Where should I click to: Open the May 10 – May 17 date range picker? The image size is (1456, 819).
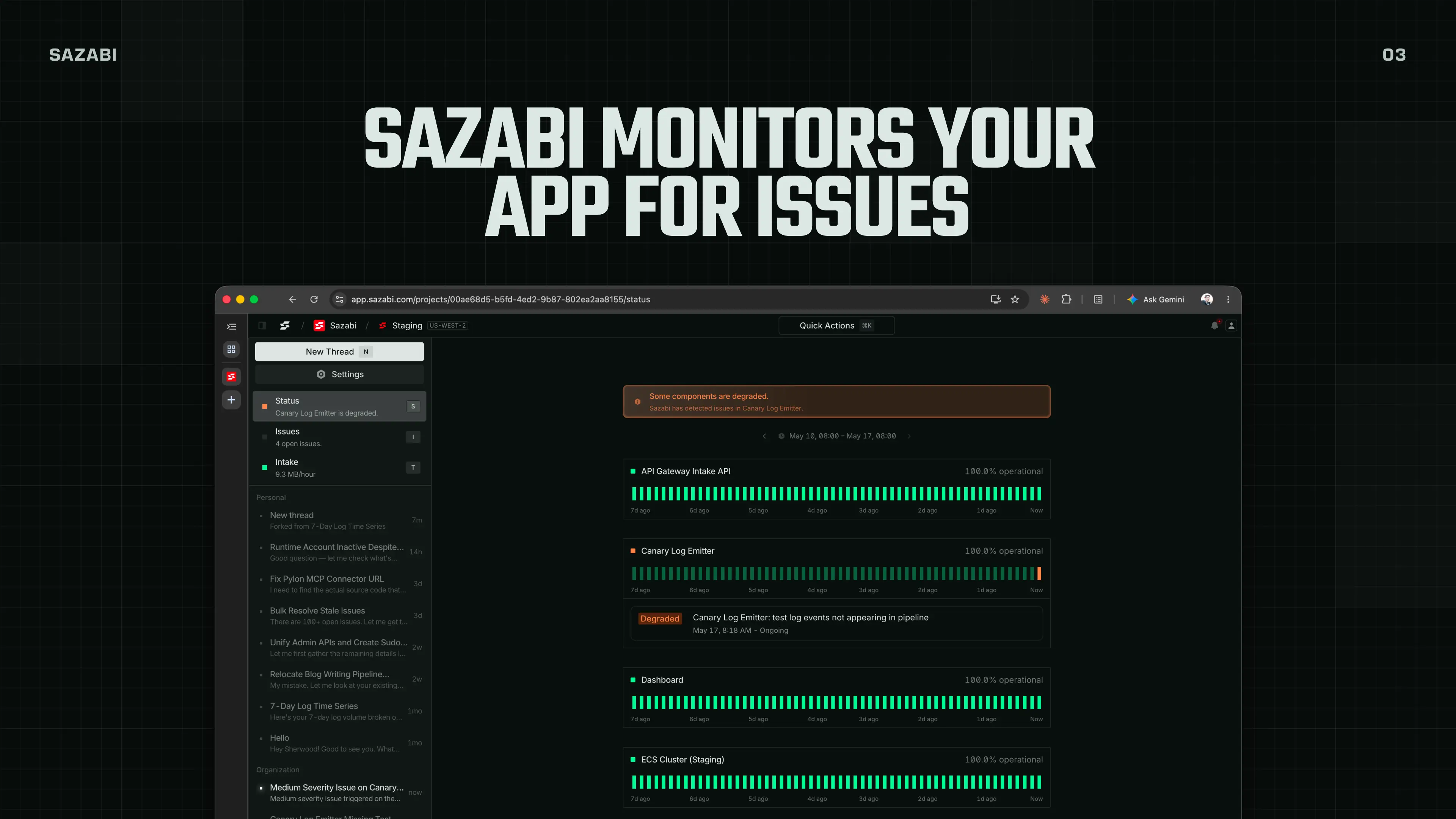pyautogui.click(x=837, y=436)
